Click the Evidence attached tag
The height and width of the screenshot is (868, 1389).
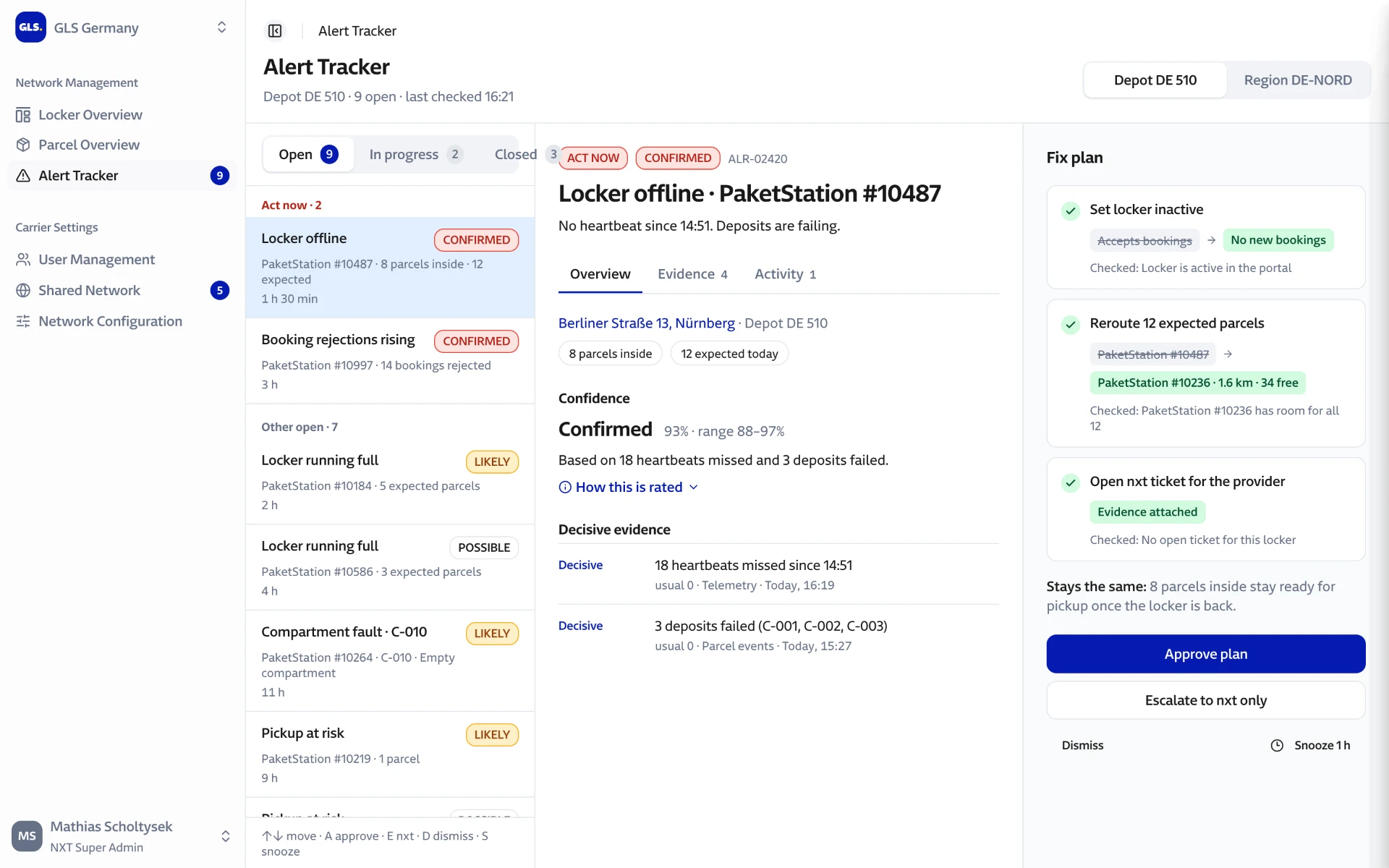[x=1147, y=512]
